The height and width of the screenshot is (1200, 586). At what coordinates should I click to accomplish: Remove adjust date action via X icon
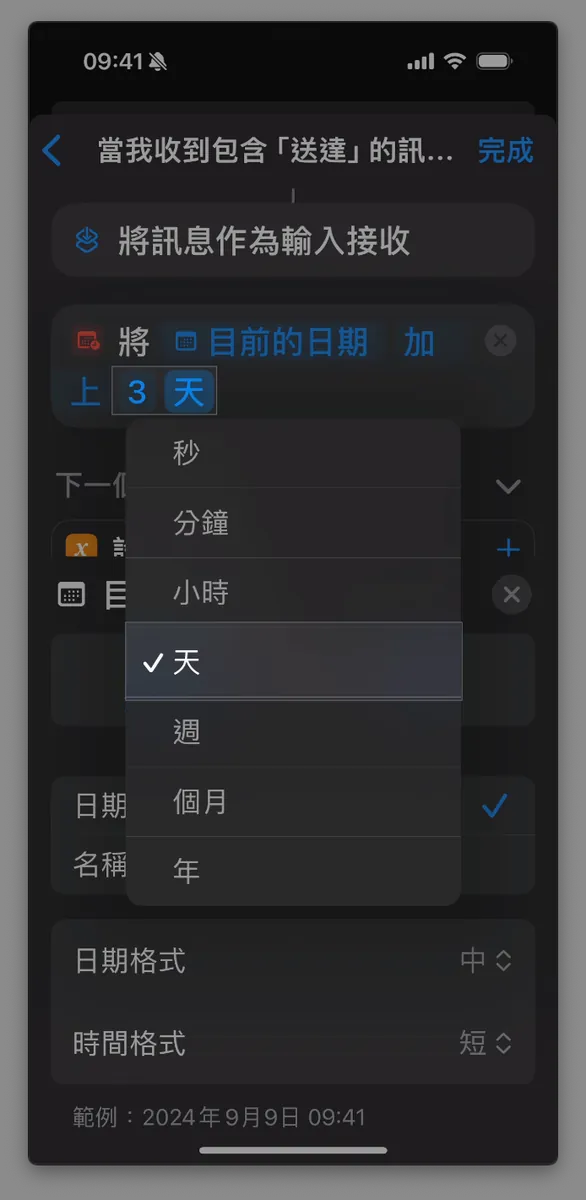[x=500, y=341]
